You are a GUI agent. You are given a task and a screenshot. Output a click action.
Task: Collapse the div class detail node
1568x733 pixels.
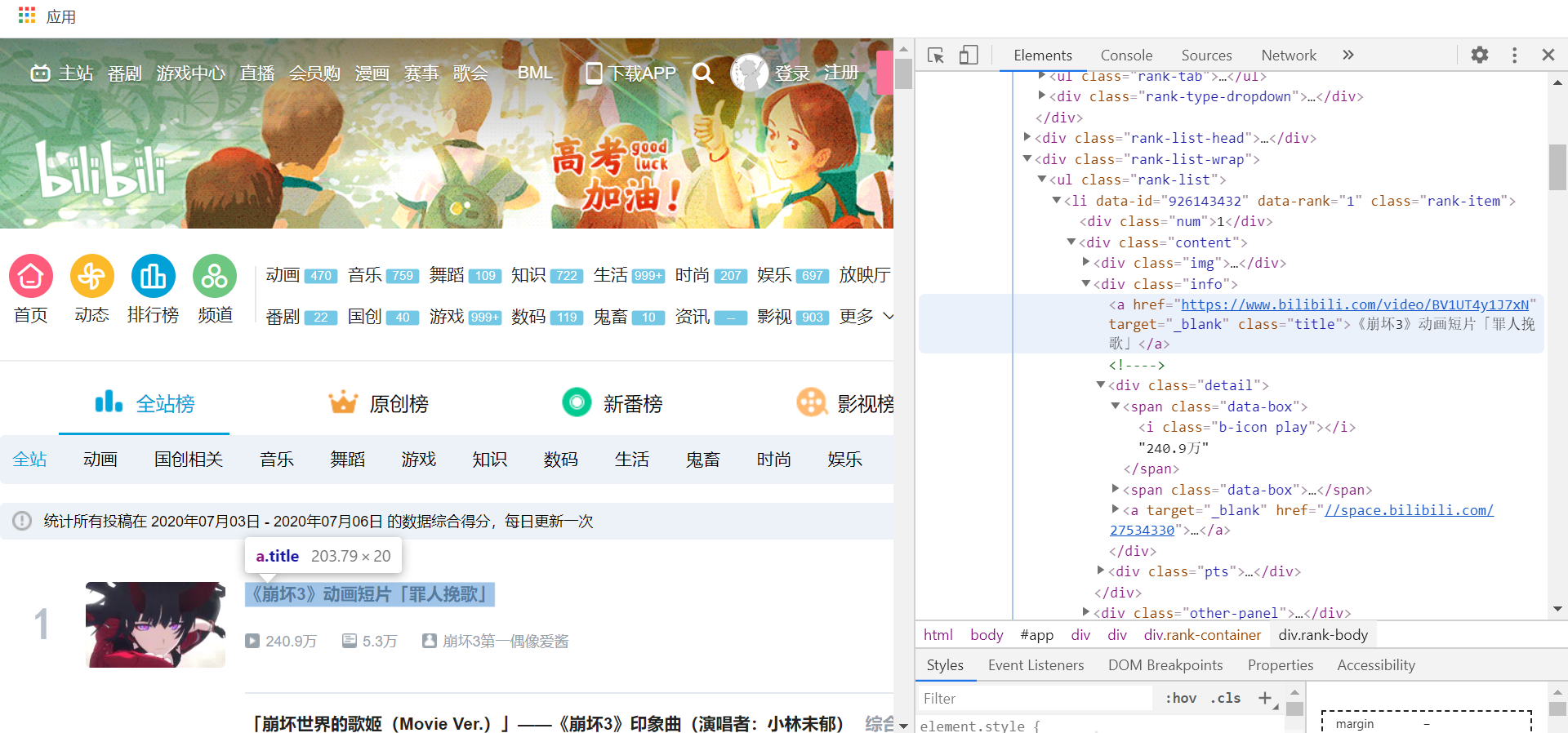[x=1101, y=384]
